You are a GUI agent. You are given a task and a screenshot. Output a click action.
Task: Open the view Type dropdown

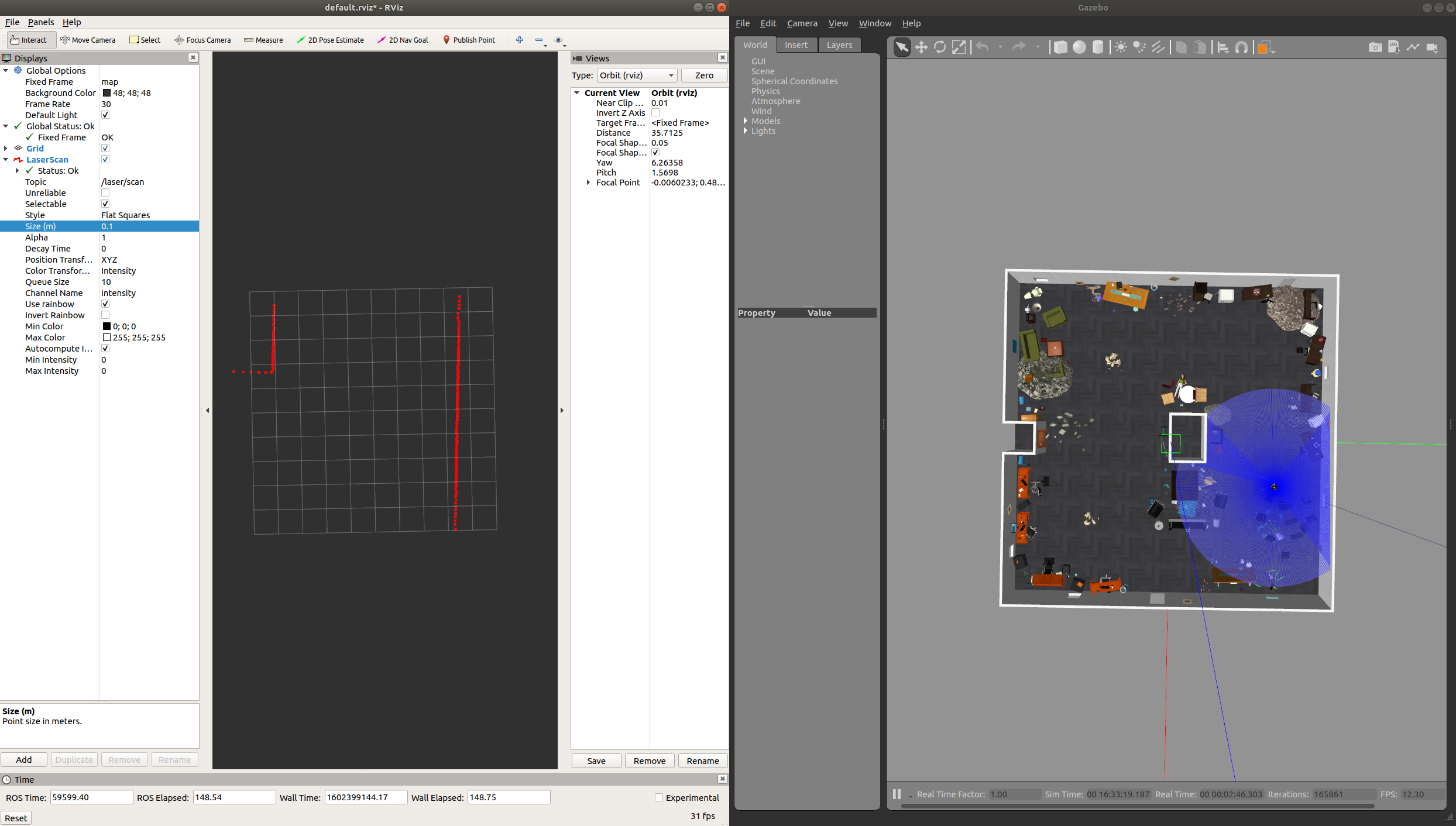pos(637,75)
